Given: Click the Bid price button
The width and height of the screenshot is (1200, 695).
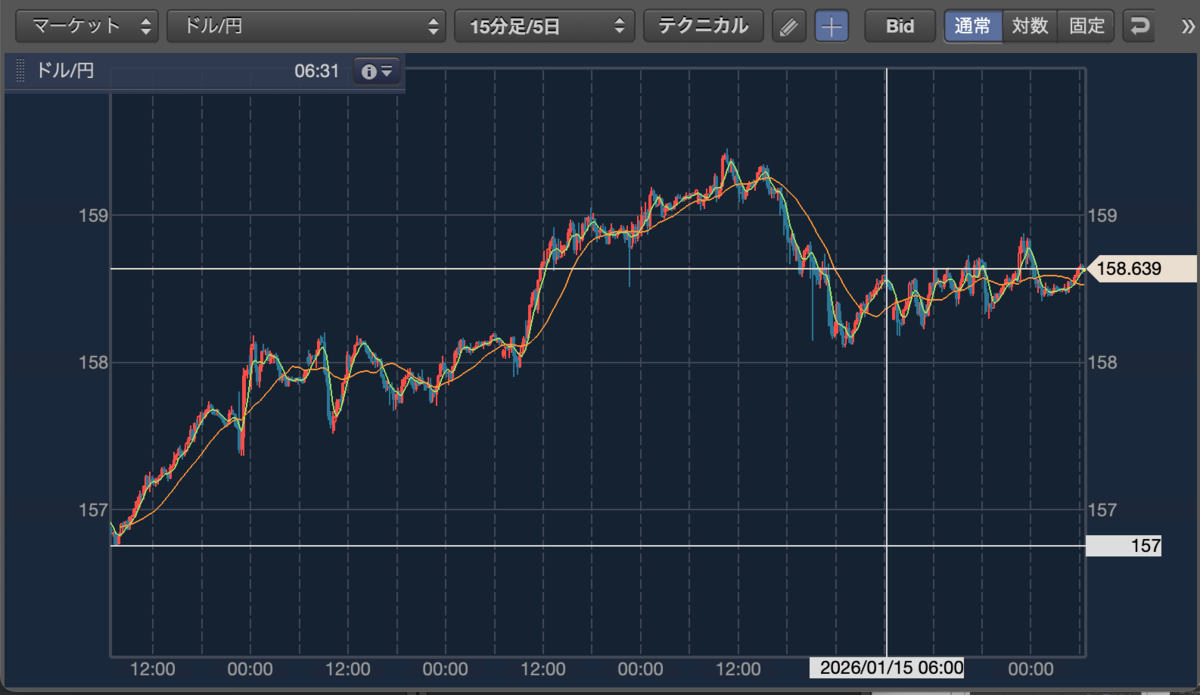Looking at the screenshot, I should [x=900, y=26].
